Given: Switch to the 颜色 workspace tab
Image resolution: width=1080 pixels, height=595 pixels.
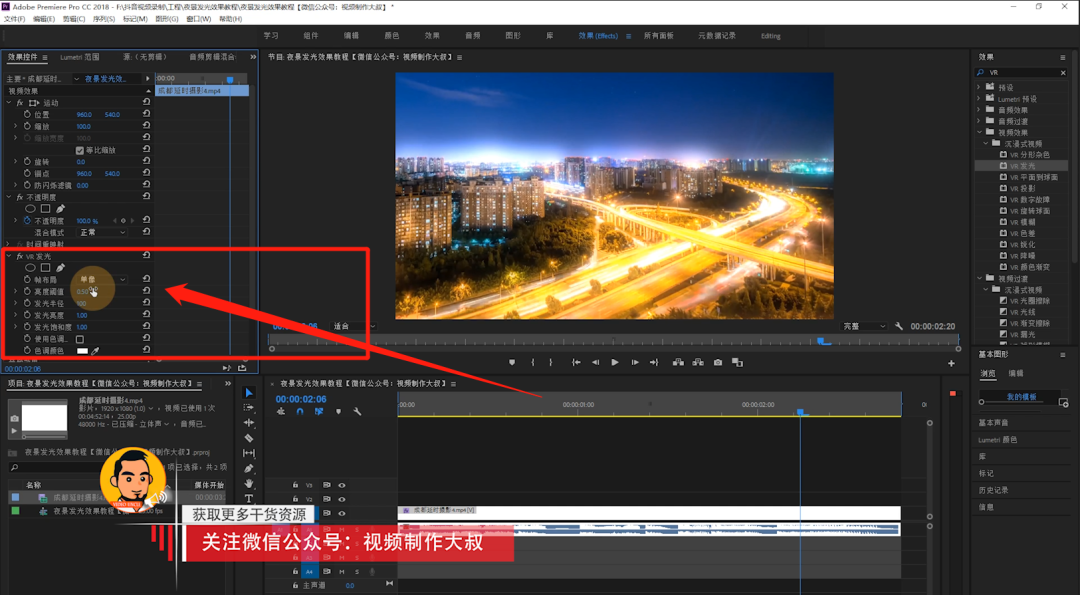Looking at the screenshot, I should (x=391, y=36).
